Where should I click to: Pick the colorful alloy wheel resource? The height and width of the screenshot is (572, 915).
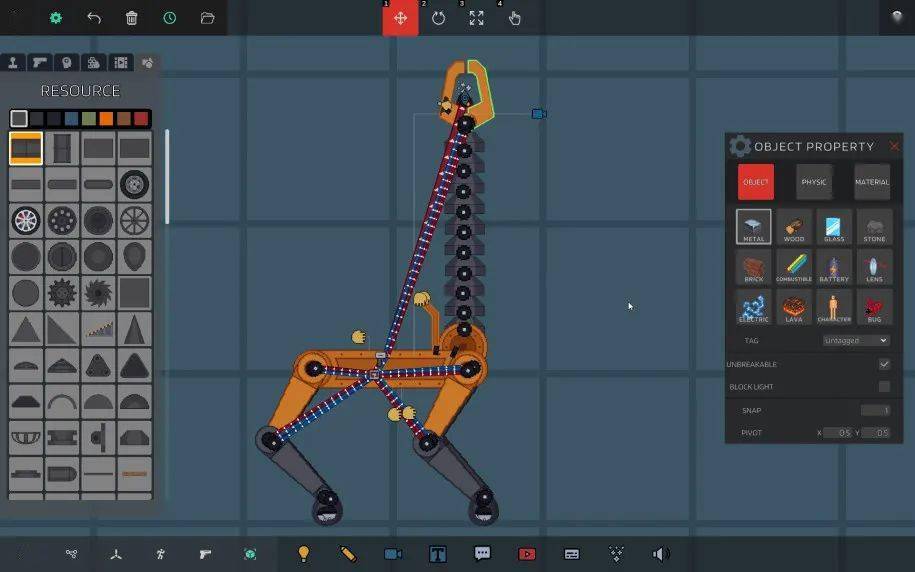26,221
